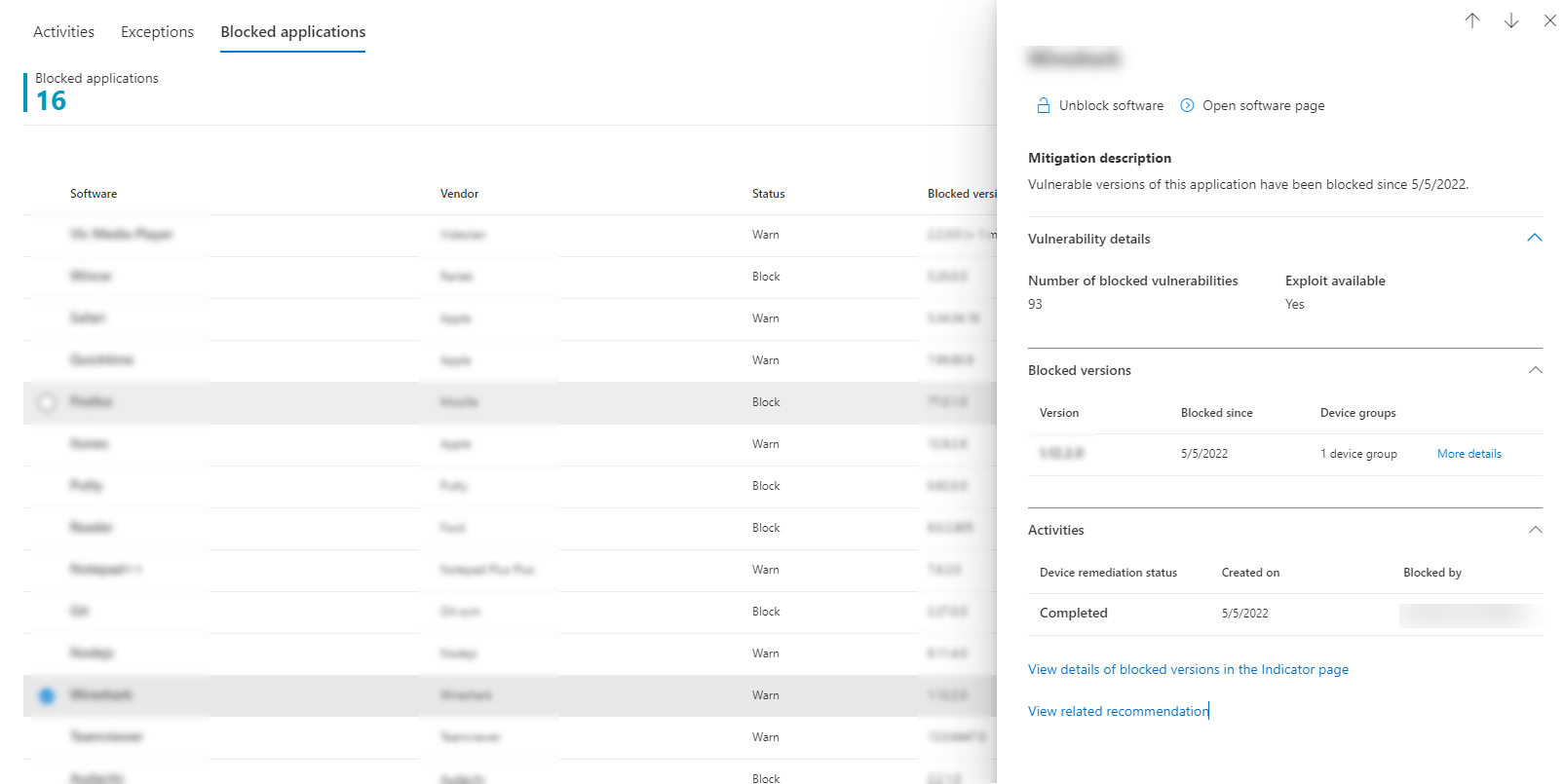Open View details of blocked versions in Indicator page
Viewport: 1564px width, 784px height.
tap(1188, 669)
